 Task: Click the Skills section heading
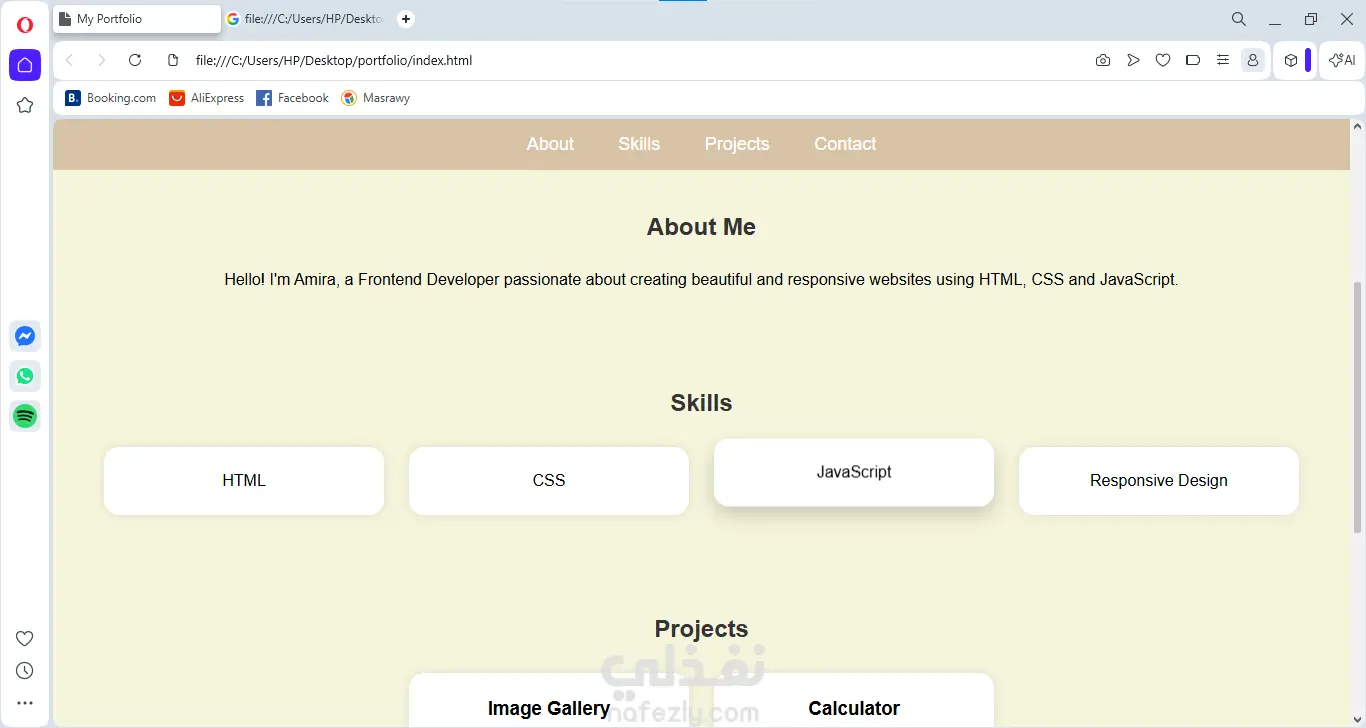[x=701, y=403]
